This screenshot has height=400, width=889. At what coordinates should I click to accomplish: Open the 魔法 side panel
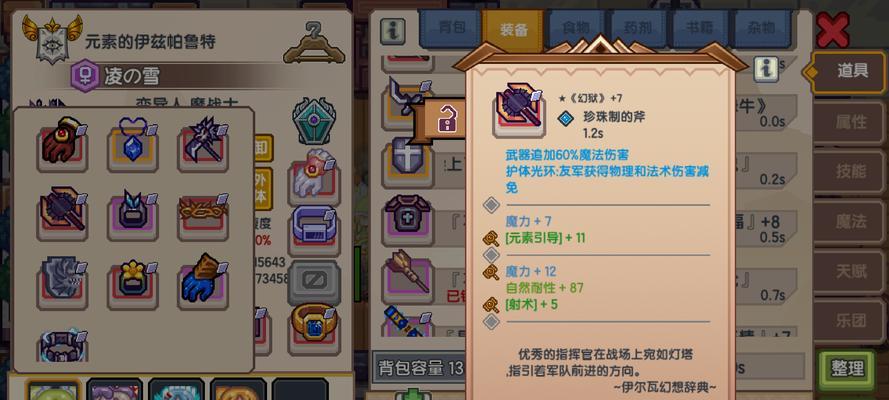[849, 222]
